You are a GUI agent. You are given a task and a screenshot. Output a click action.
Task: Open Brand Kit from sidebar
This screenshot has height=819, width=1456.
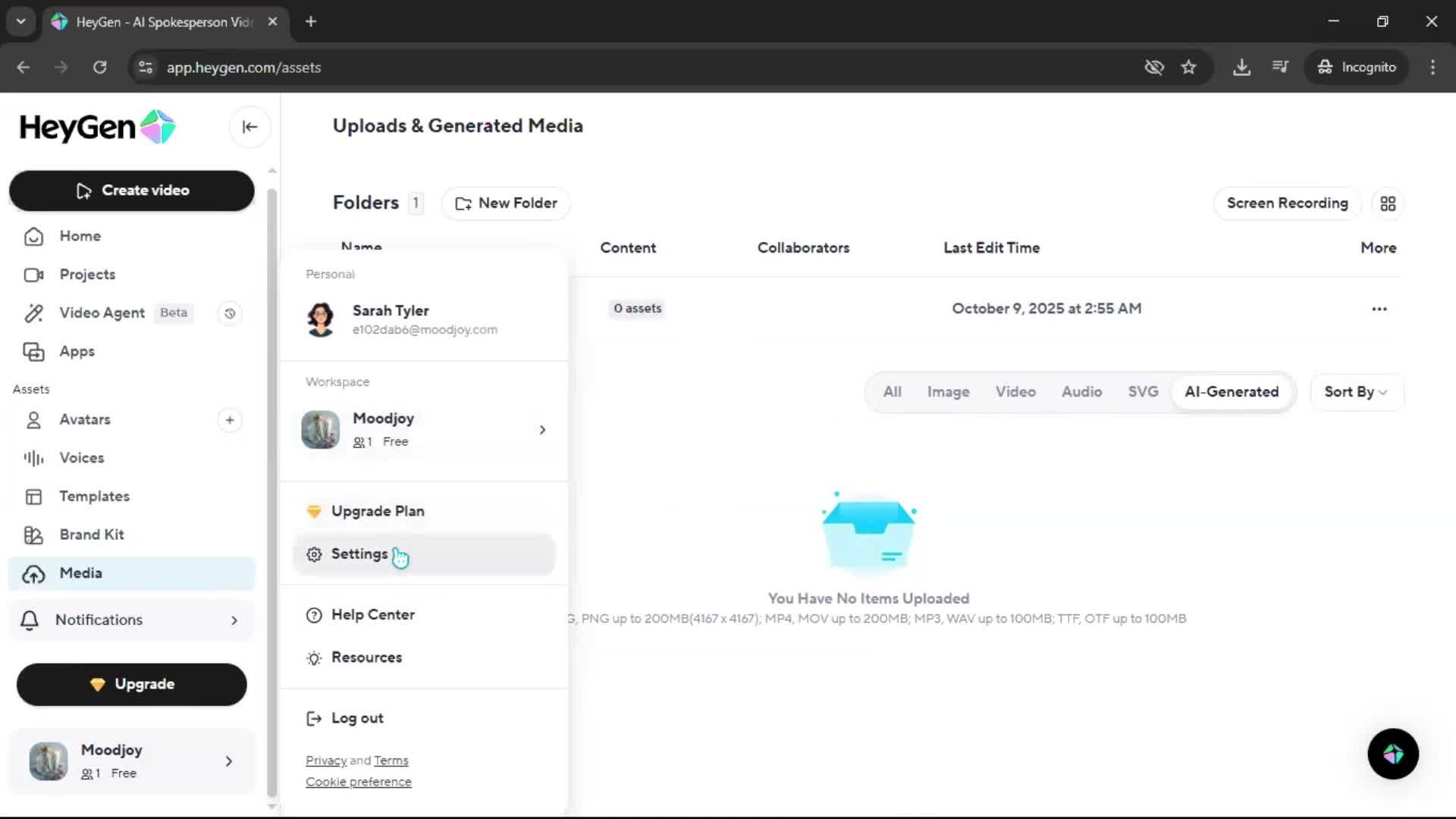point(91,535)
